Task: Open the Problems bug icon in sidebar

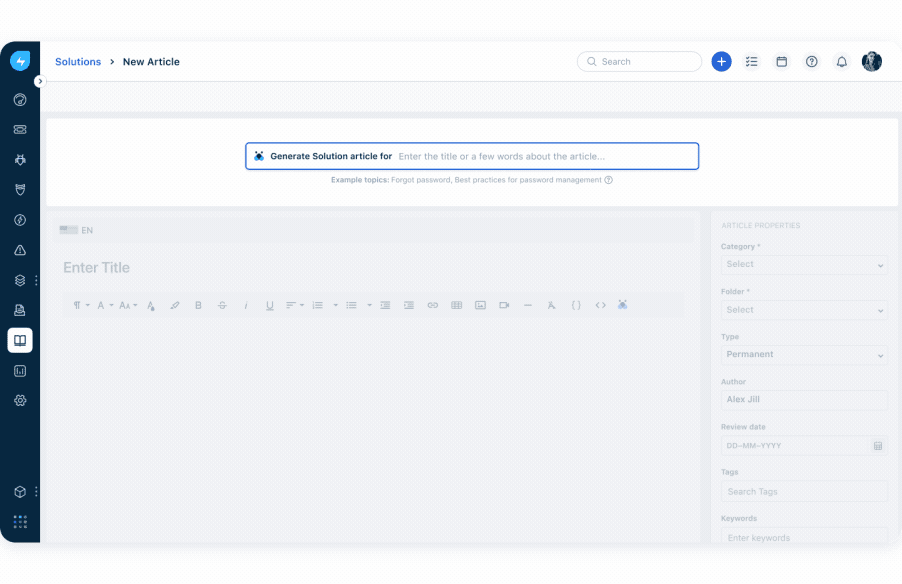Action: coord(20,160)
